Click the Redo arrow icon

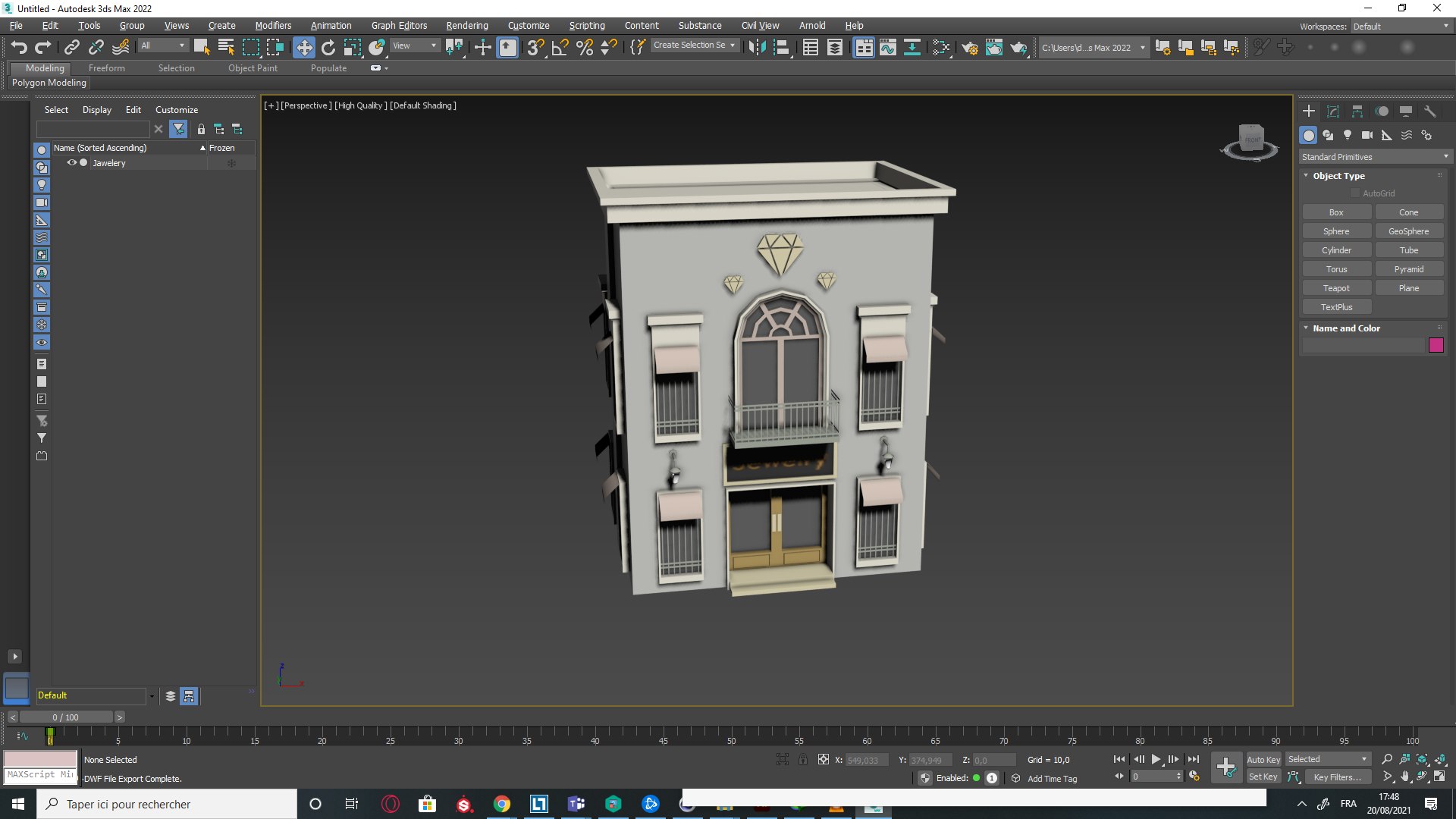(43, 47)
